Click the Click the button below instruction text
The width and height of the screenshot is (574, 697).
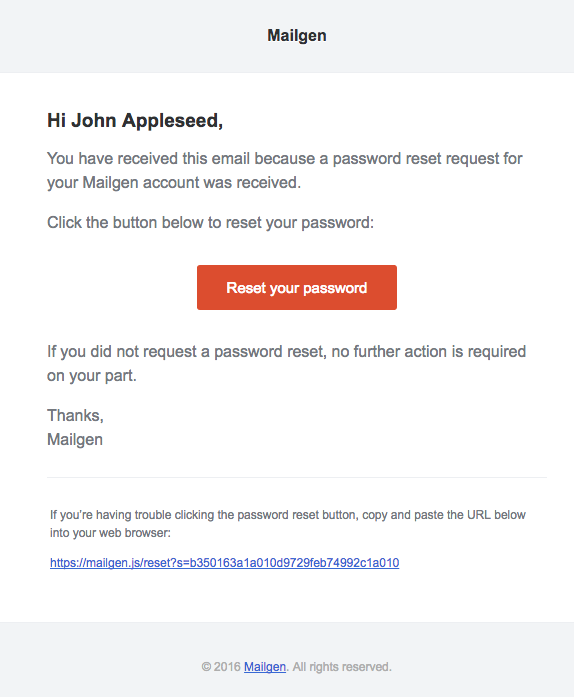click(210, 223)
